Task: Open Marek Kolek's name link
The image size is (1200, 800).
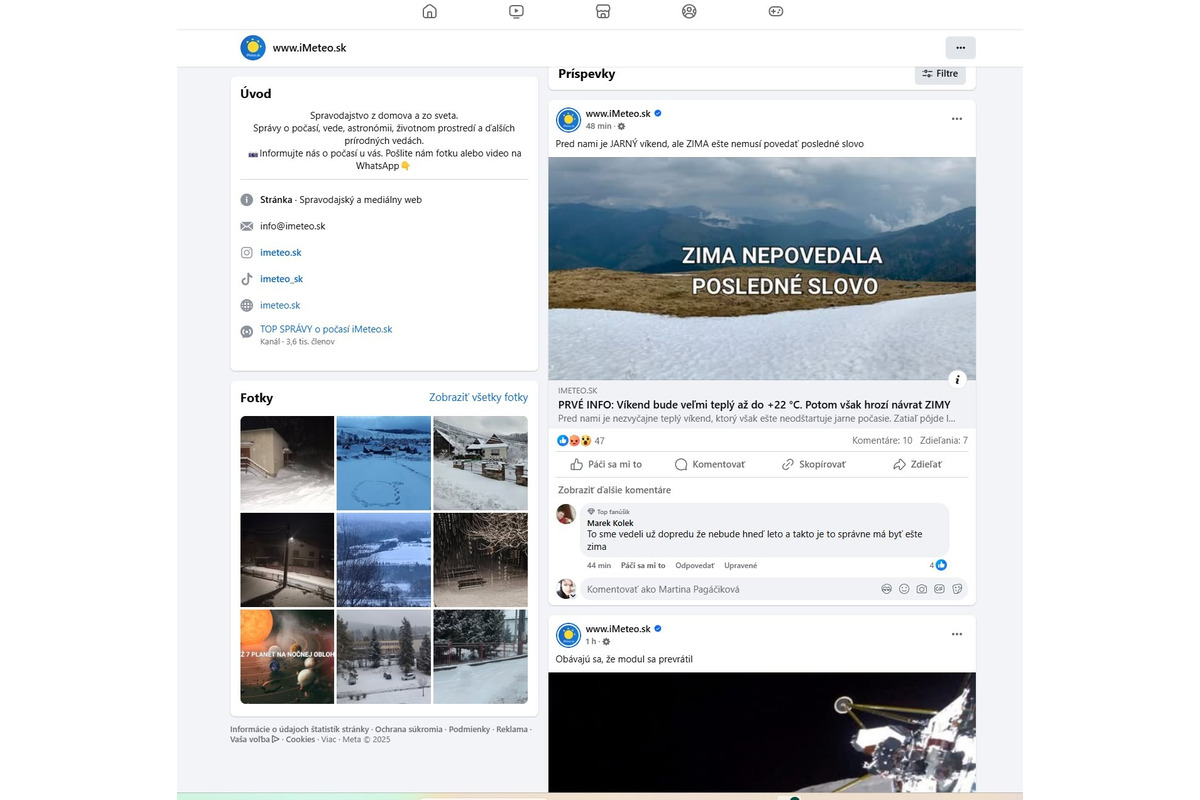Action: [610, 523]
